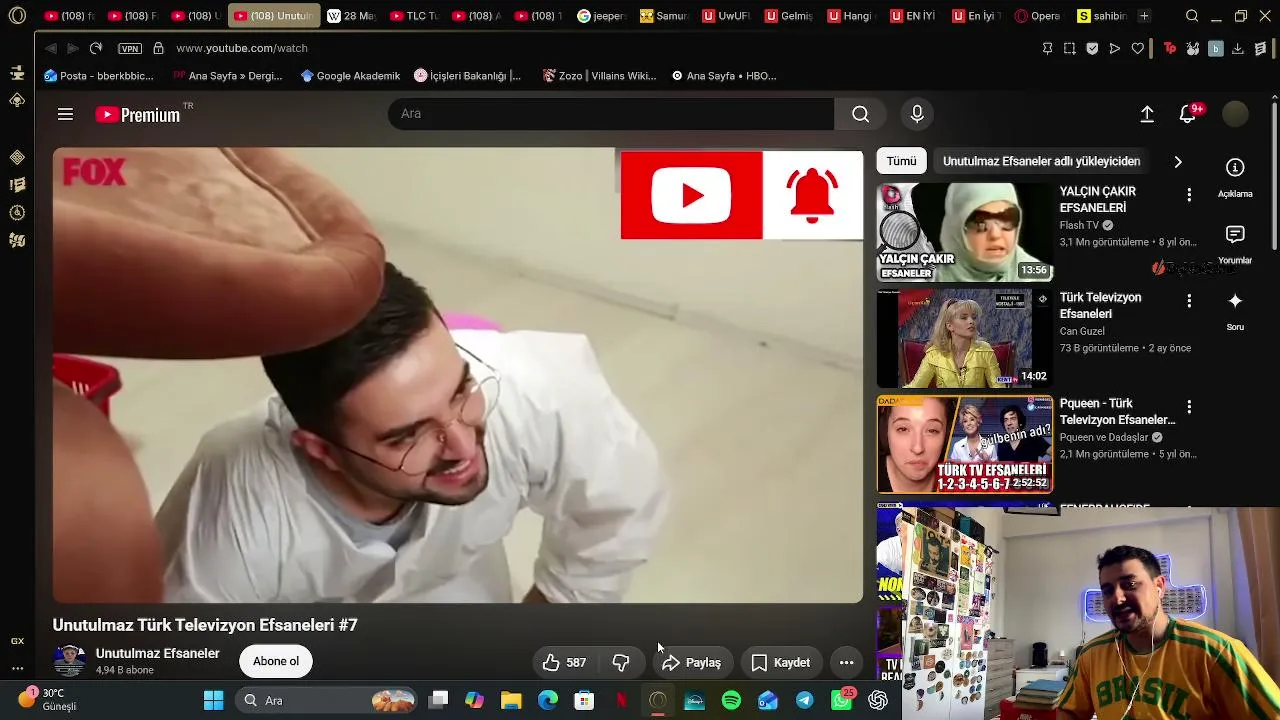Dislike the video
This screenshot has height=720, width=1280.
(x=621, y=662)
